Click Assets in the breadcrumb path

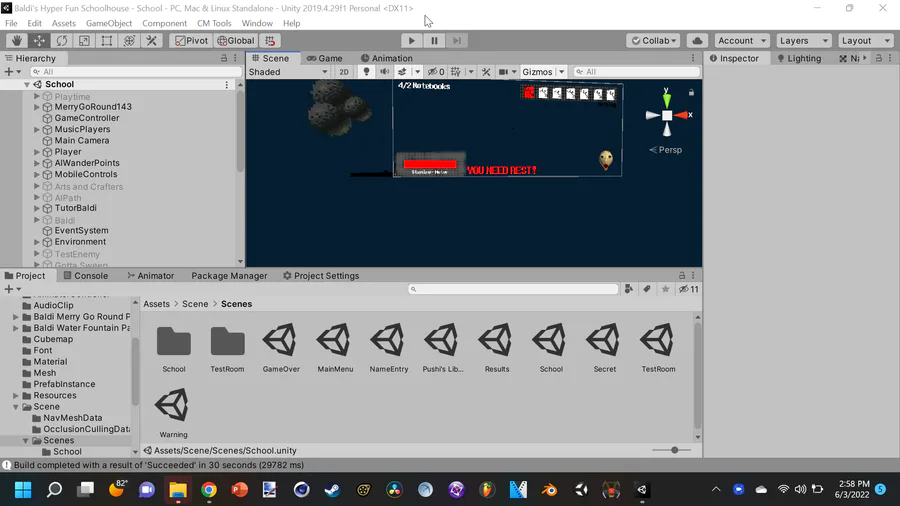pyautogui.click(x=156, y=304)
